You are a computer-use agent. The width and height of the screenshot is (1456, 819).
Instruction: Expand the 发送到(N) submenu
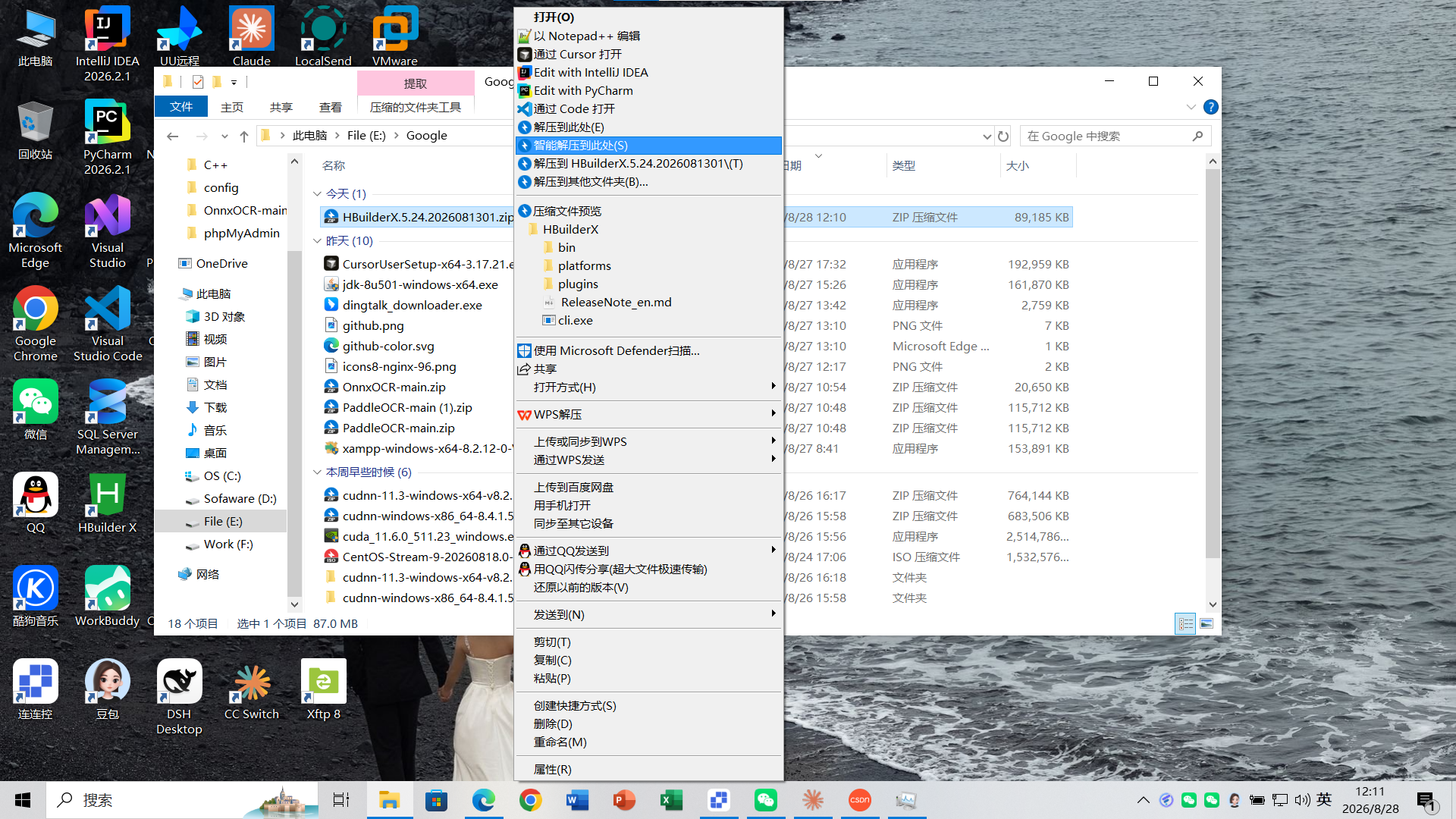click(x=648, y=614)
